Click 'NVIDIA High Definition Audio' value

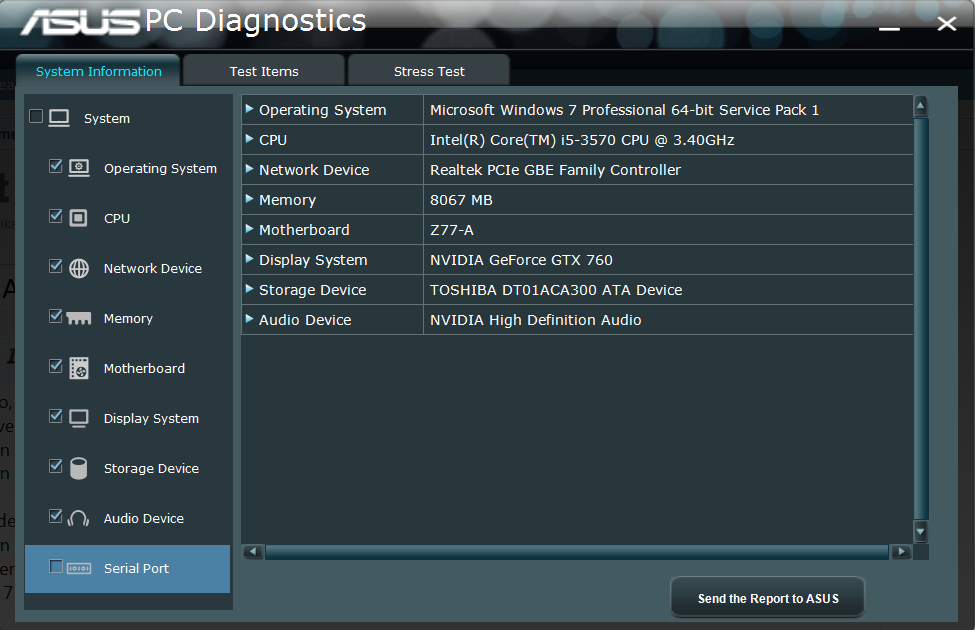click(535, 320)
